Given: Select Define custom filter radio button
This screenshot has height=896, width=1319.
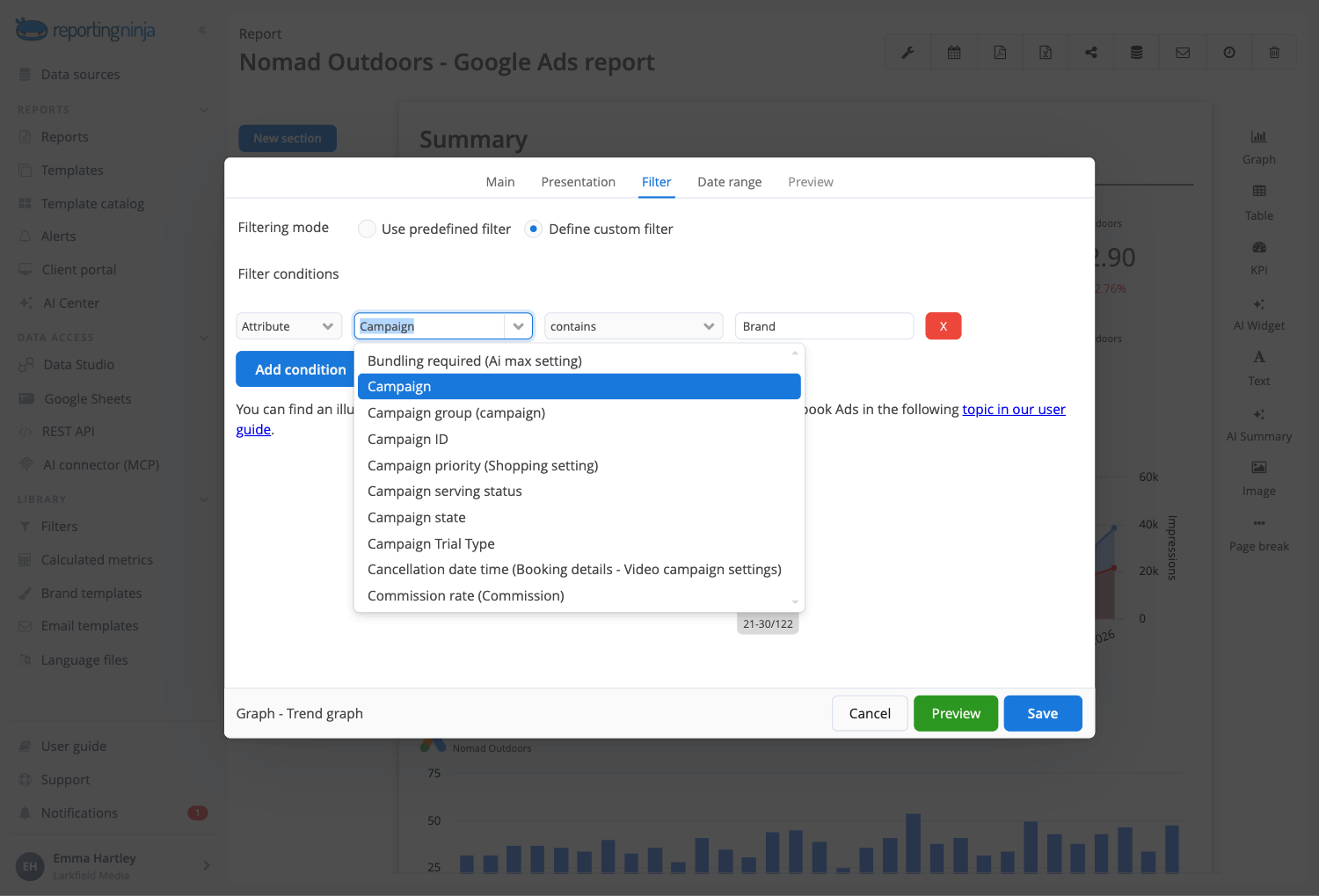Looking at the screenshot, I should point(533,229).
